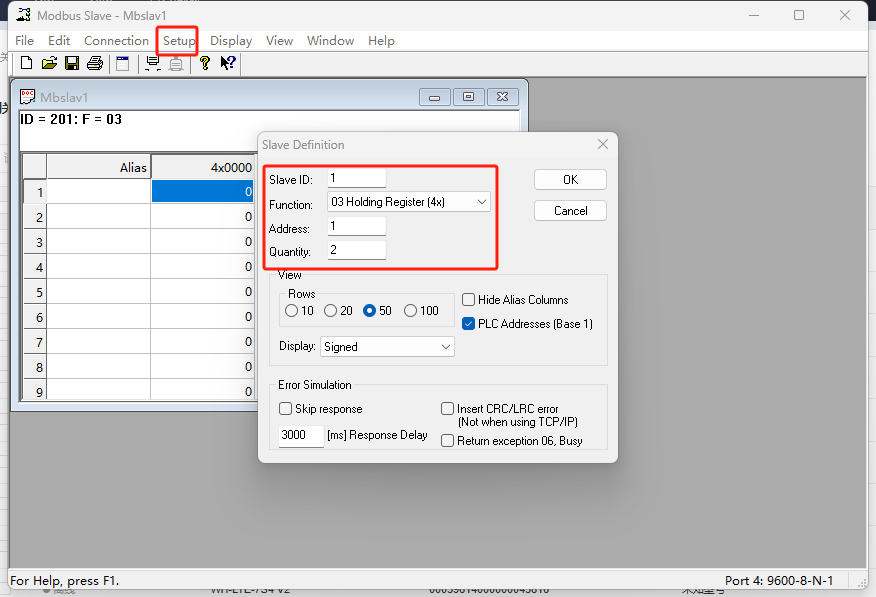Click the Save floppy disk icon
The width and height of the screenshot is (876, 597).
(72, 63)
